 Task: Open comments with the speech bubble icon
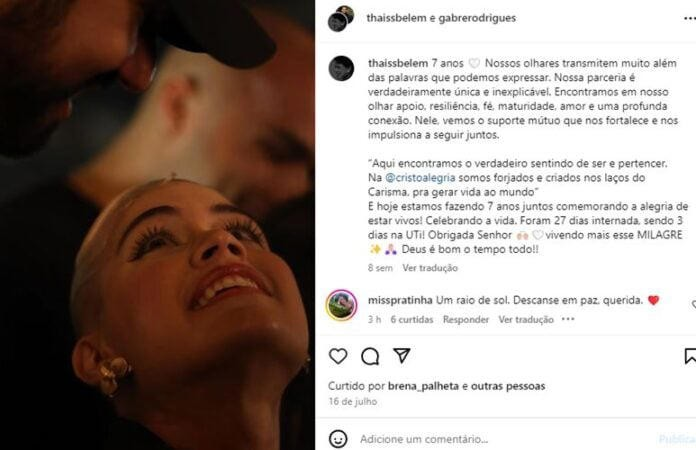click(x=370, y=356)
